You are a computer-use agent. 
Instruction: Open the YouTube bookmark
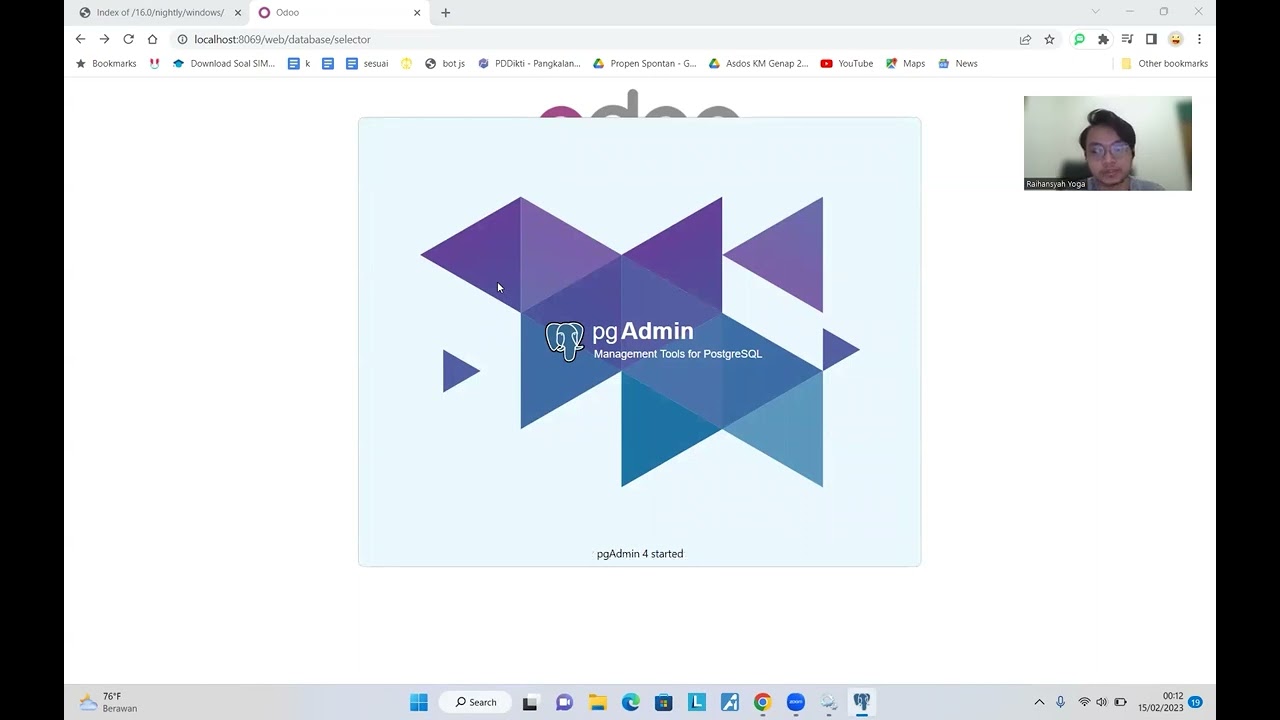(847, 63)
